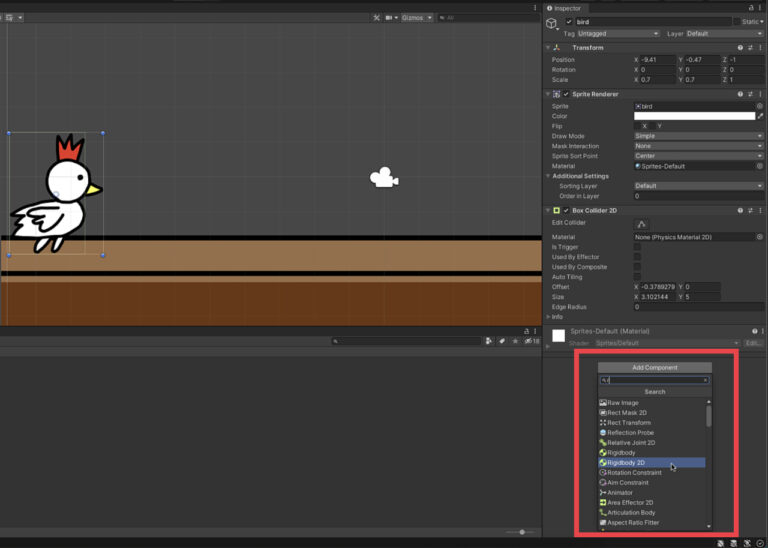Image resolution: width=768 pixels, height=548 pixels.
Task: Click the white Color swatch
Action: click(x=695, y=116)
